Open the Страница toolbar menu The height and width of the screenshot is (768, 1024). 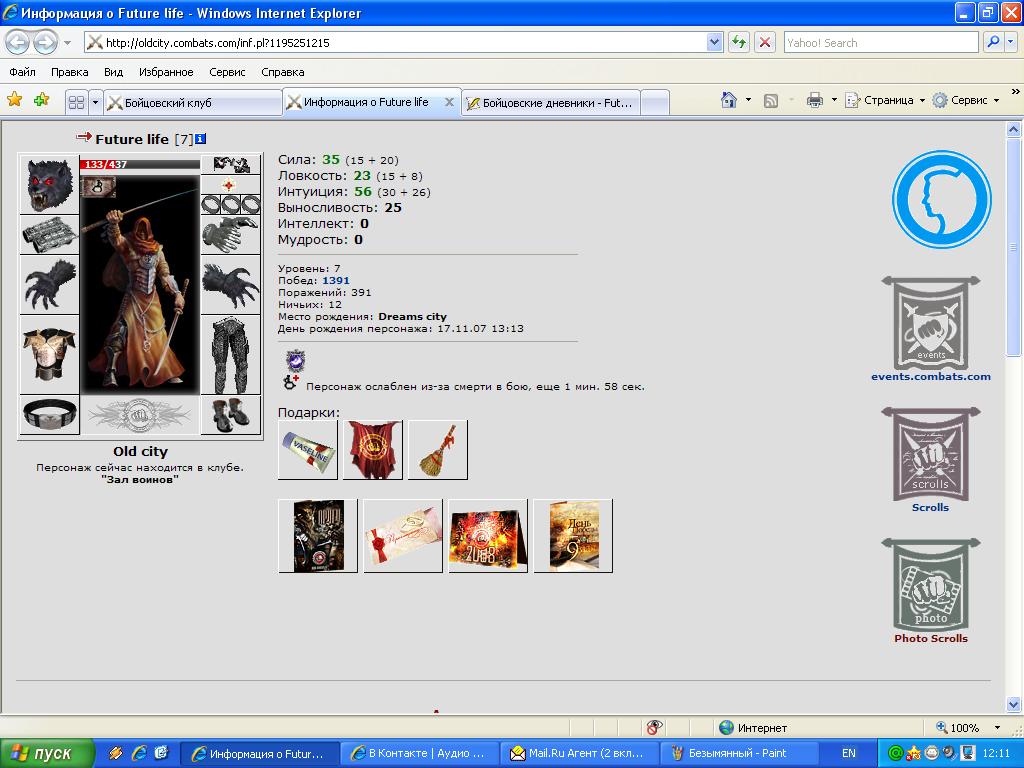tap(885, 100)
